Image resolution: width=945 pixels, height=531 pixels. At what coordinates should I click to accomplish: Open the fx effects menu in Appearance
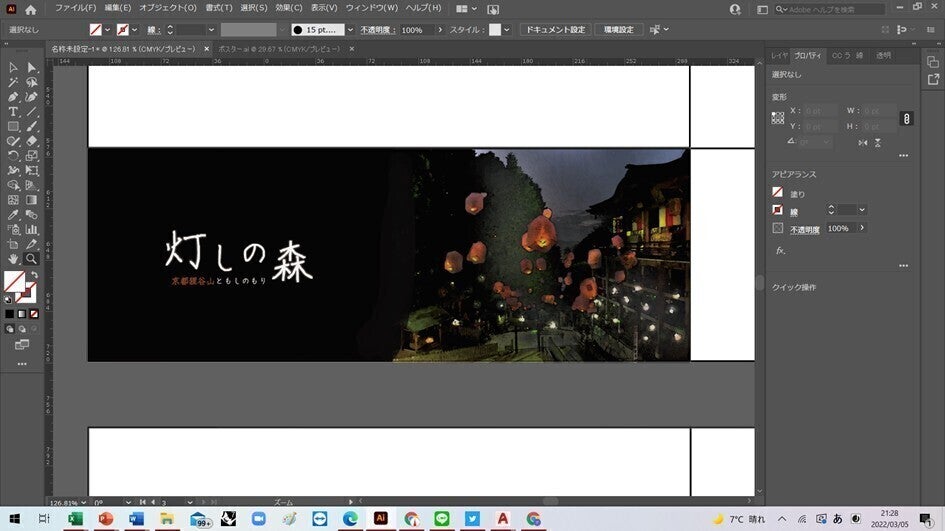click(x=780, y=251)
